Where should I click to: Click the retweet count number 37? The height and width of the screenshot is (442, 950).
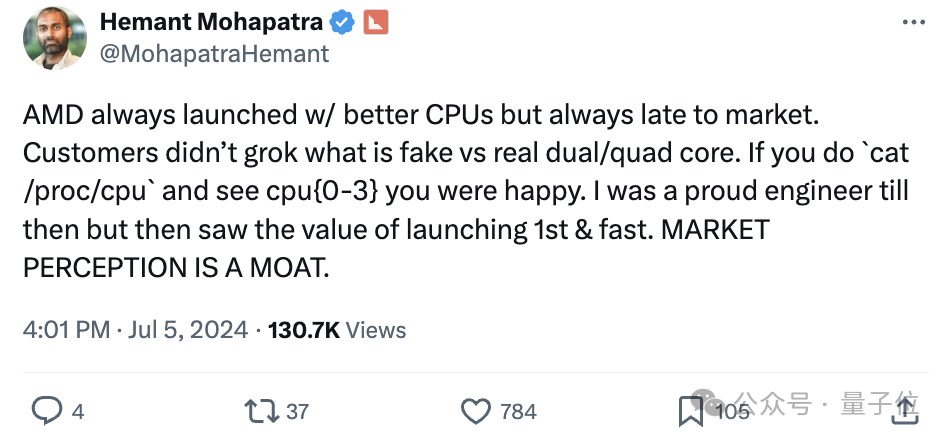297,411
